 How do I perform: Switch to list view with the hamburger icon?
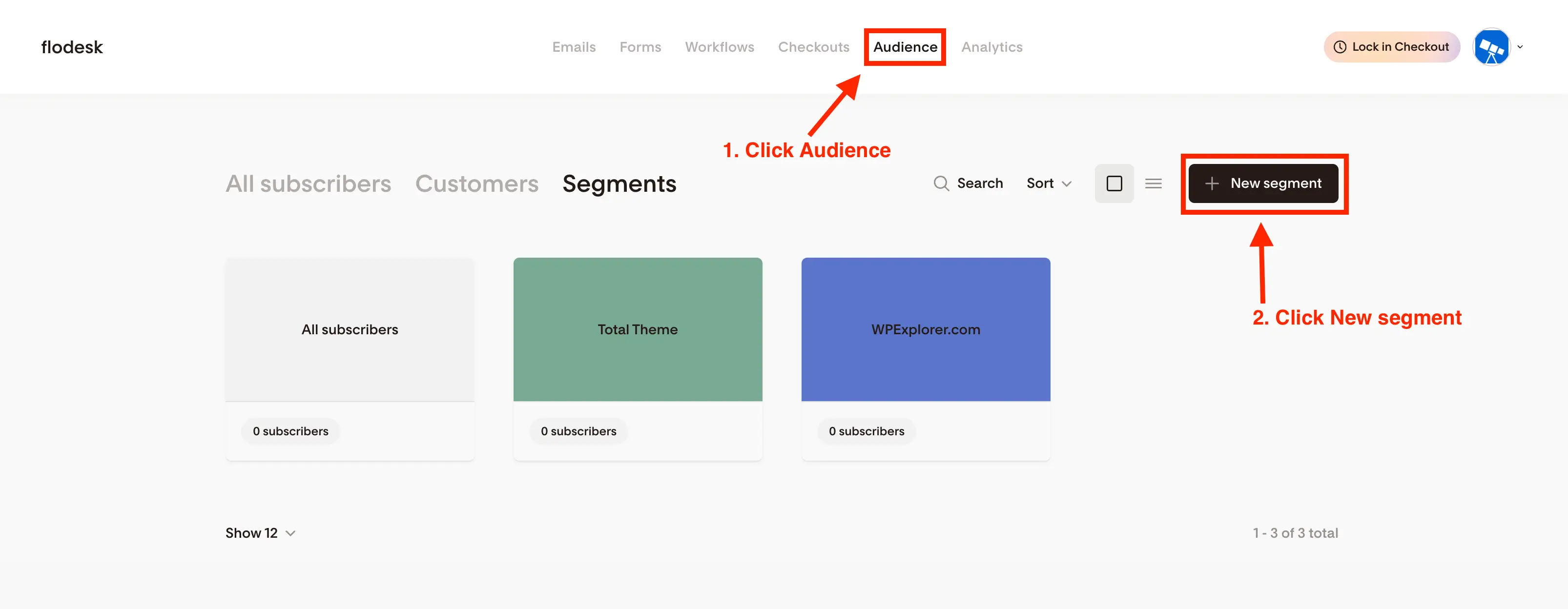click(1154, 183)
